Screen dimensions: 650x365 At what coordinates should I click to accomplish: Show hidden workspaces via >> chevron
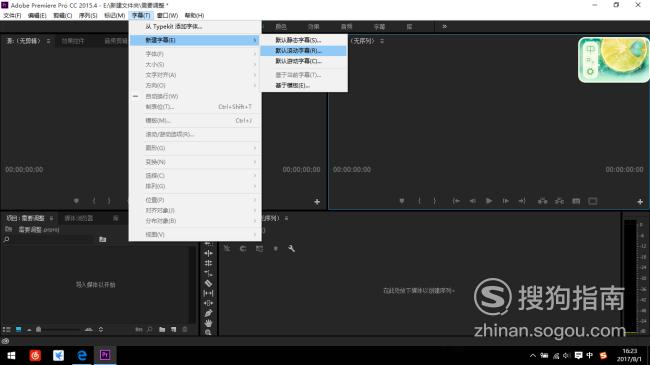(444, 27)
